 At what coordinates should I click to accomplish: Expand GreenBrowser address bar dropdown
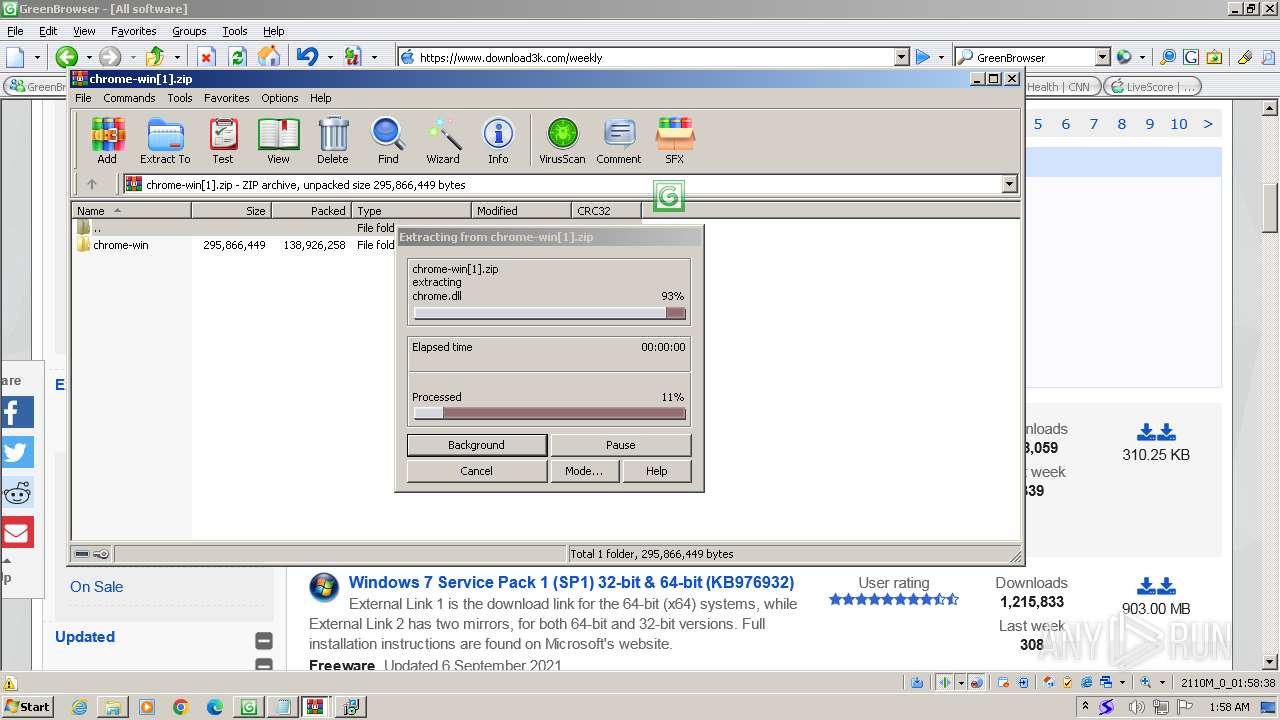(901, 57)
